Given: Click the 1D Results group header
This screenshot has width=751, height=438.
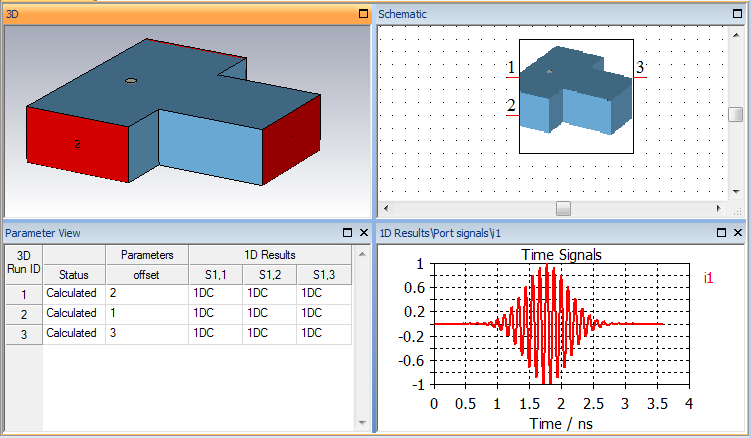Looking at the screenshot, I should coord(270,254).
